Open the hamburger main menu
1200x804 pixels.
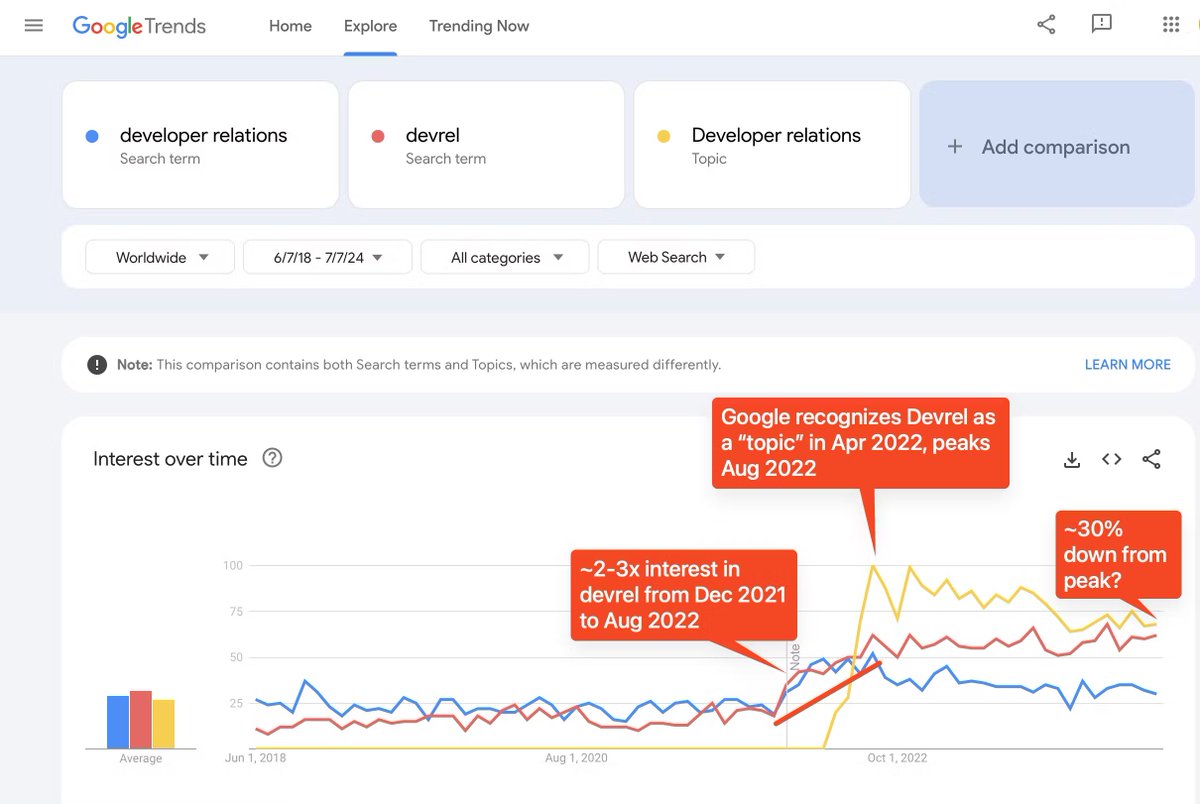click(34, 26)
